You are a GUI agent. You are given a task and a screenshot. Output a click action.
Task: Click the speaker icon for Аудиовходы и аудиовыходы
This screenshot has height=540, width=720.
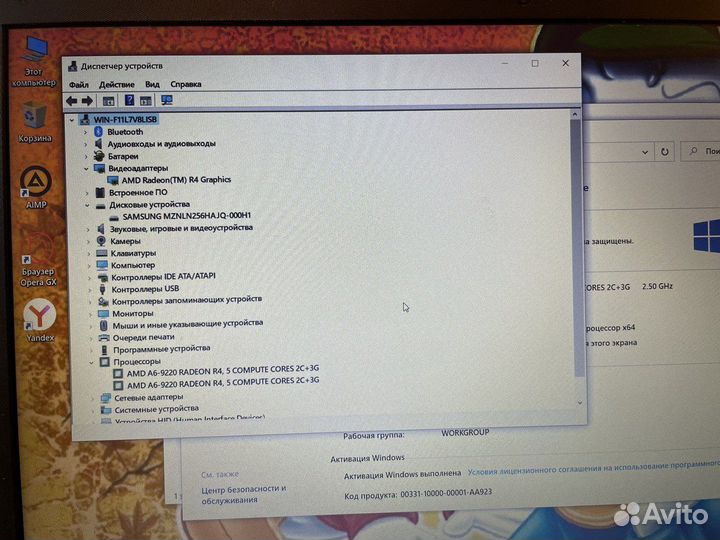coord(98,144)
